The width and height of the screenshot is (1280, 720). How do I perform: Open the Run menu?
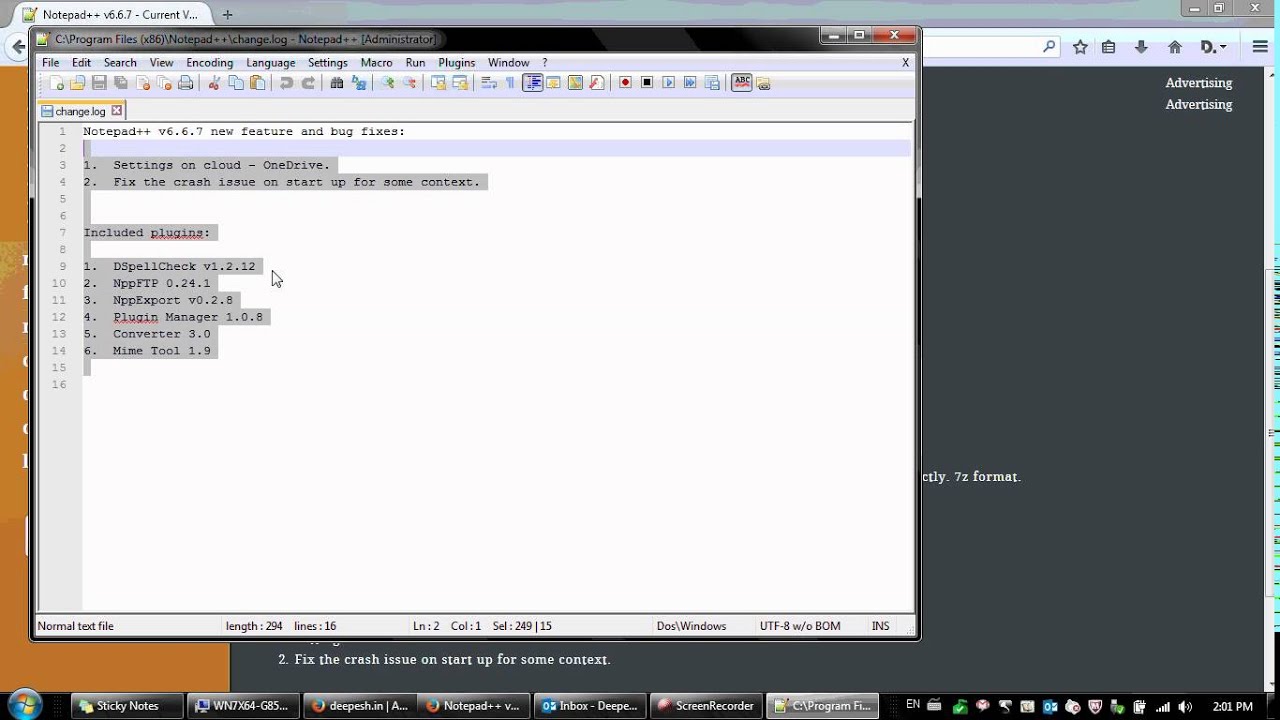415,62
